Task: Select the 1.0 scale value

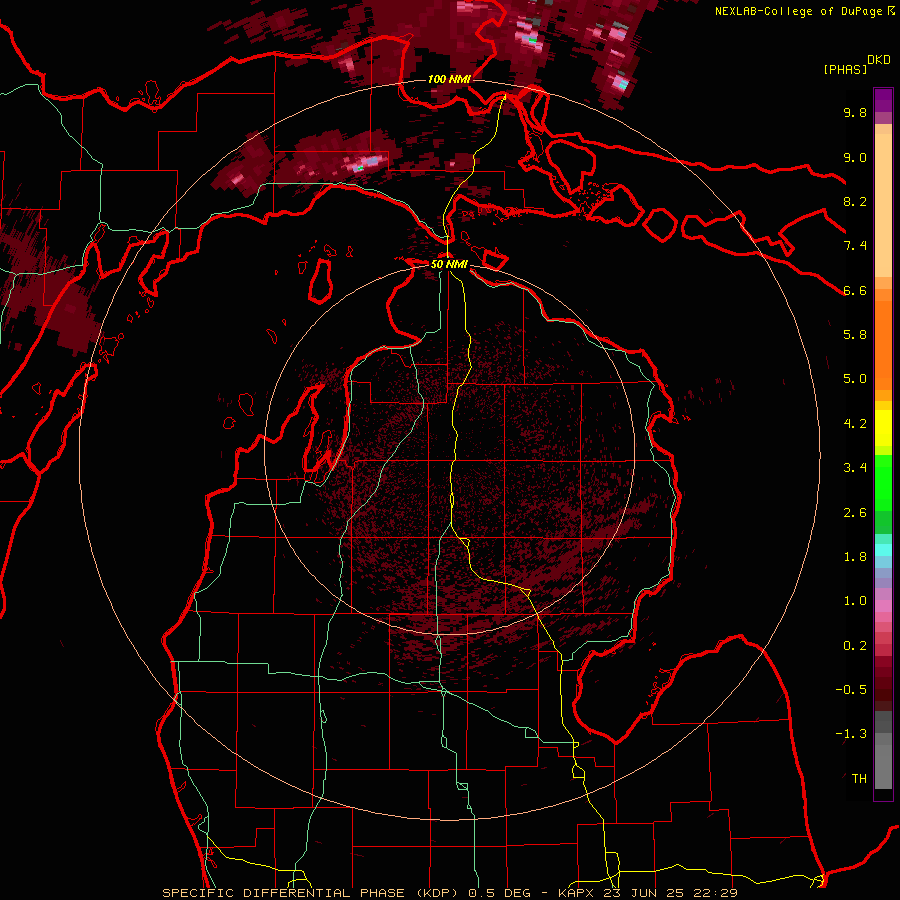Action: (855, 601)
